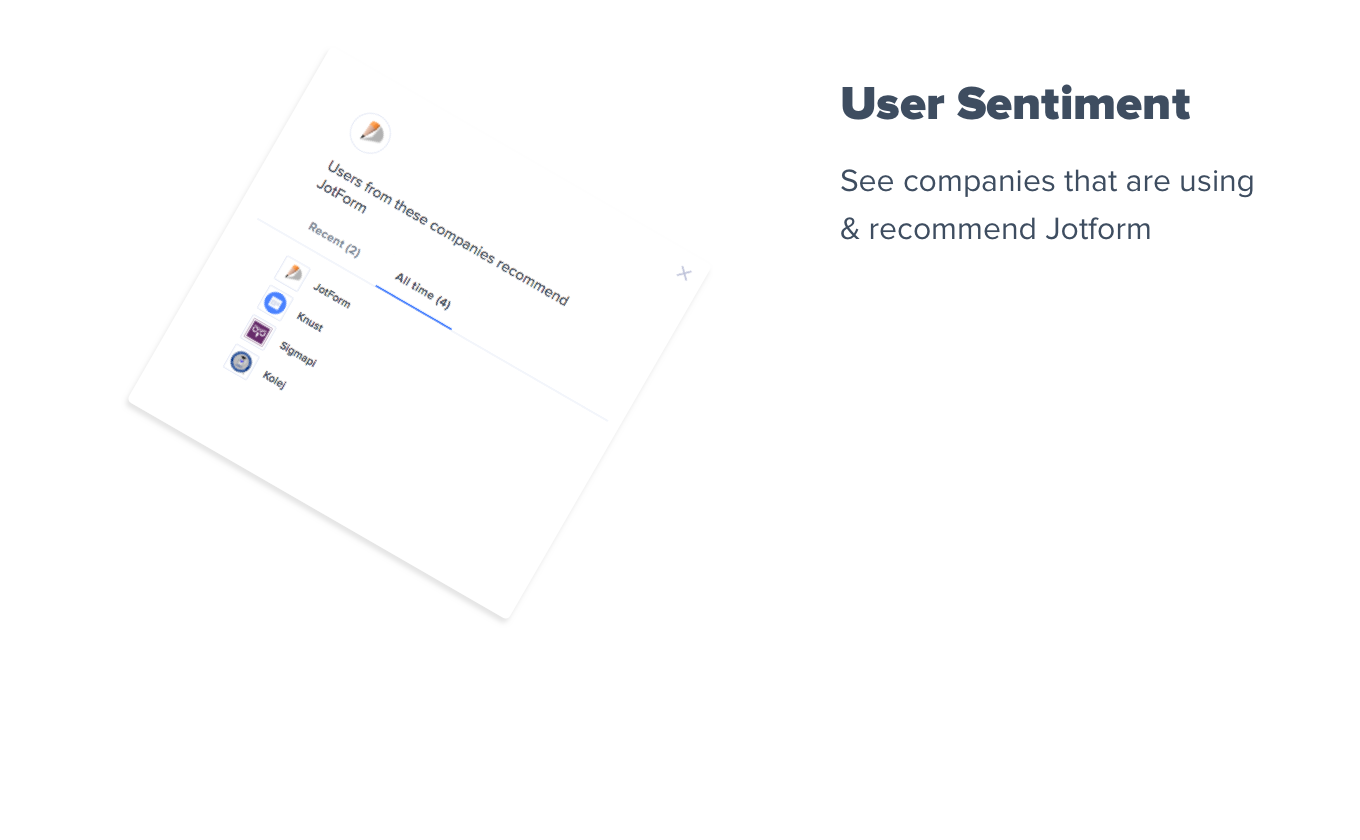Image resolution: width=1360 pixels, height=840 pixels.
Task: Click the round Kolej crest logo
Action: [240, 361]
